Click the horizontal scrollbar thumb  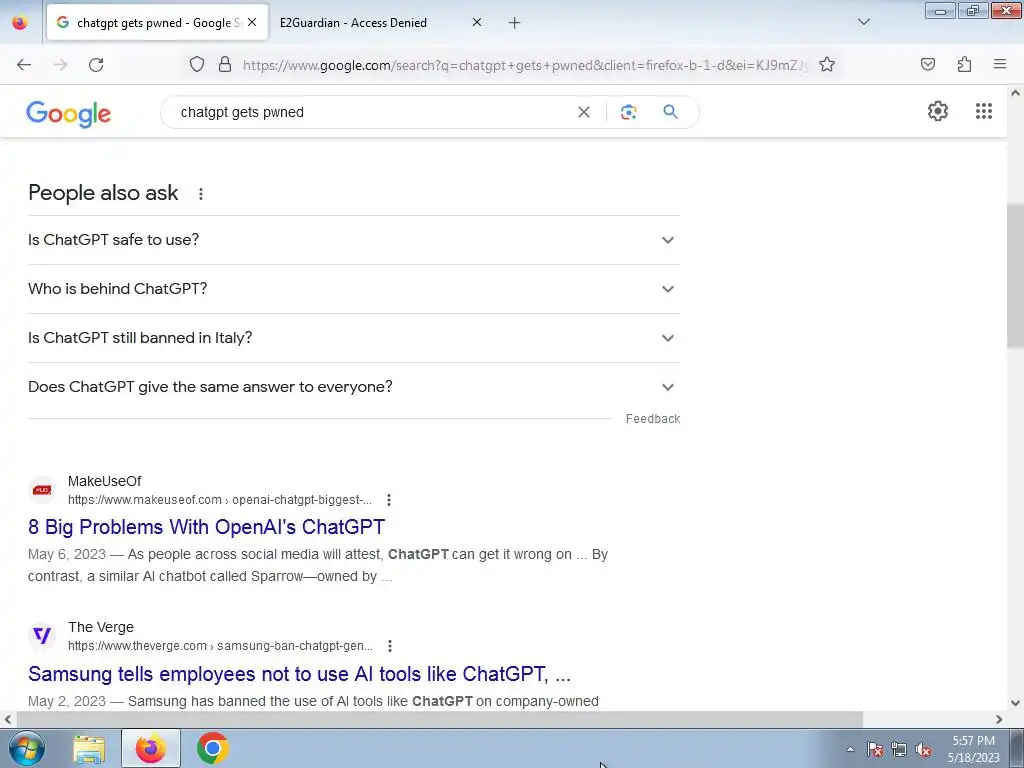coord(439,719)
